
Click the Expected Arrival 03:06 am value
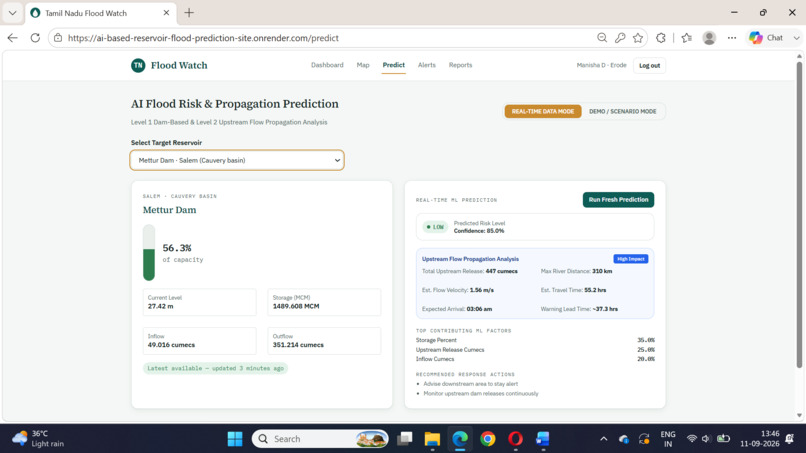click(x=479, y=309)
